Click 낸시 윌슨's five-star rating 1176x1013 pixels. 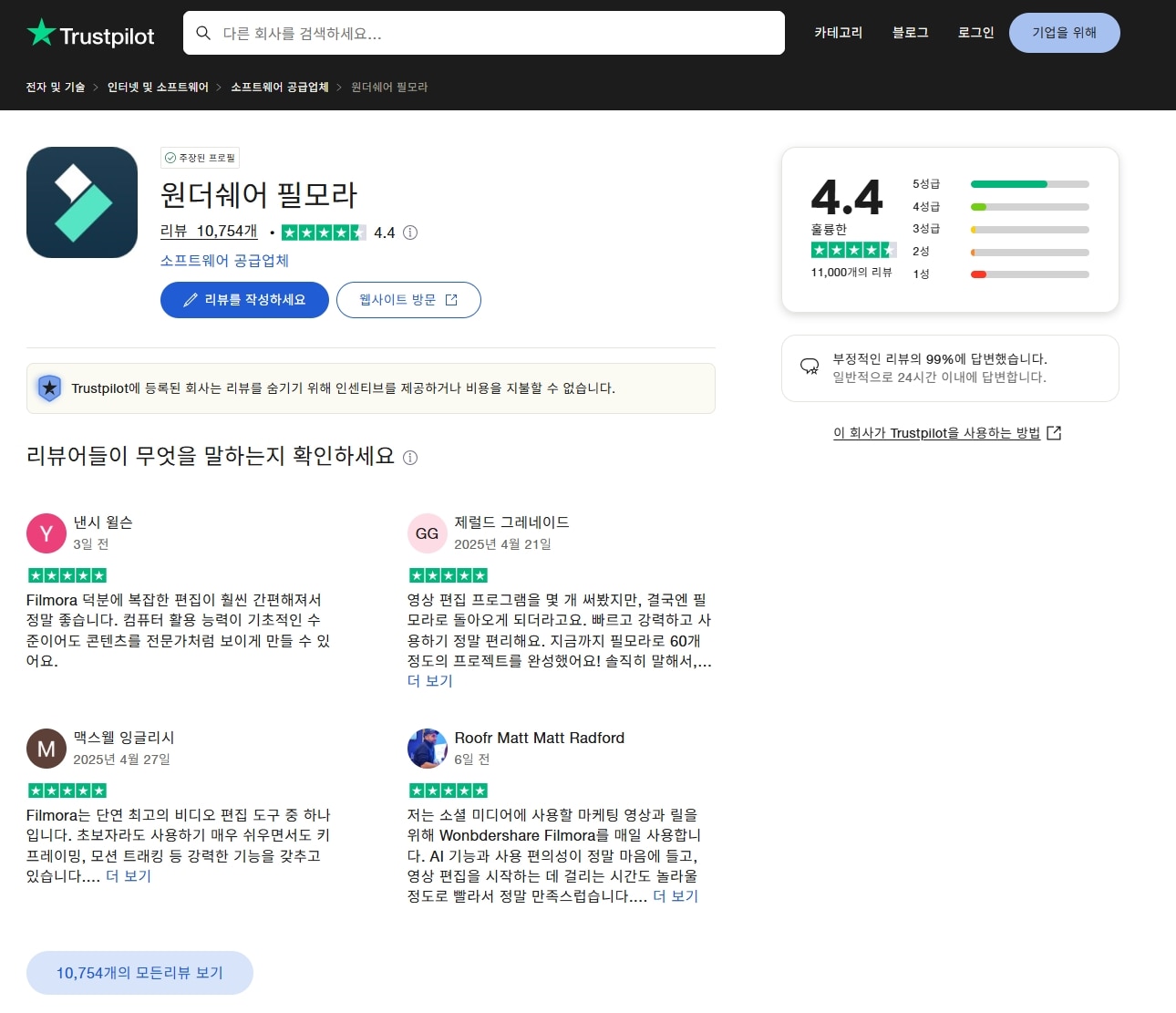coord(67,575)
